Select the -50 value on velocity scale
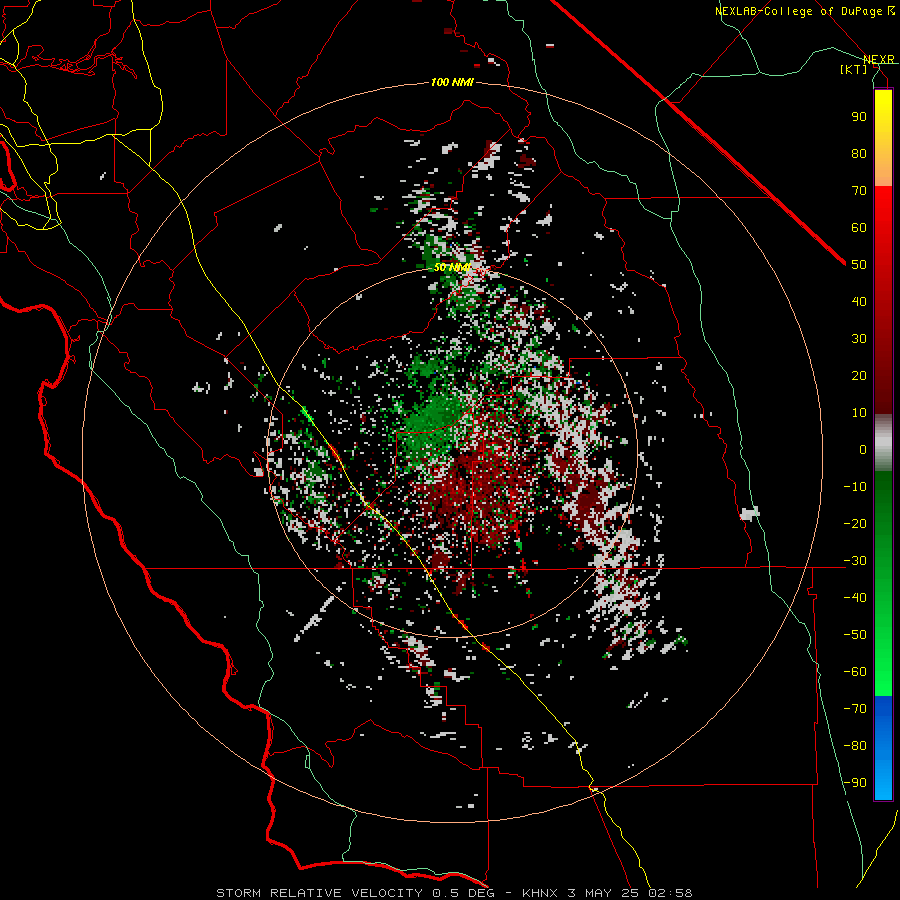The image size is (900, 900). coord(855,635)
